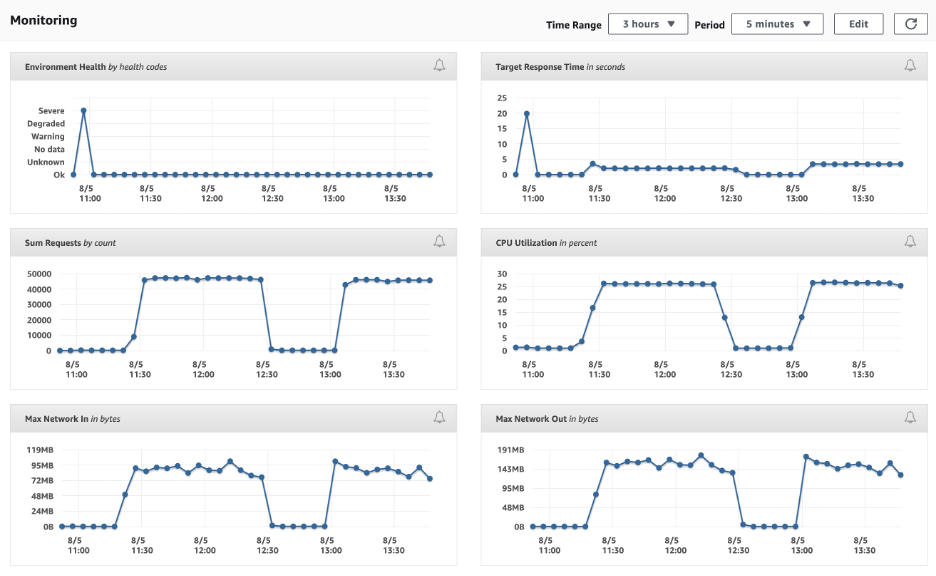
Task: Open the Time Range 3 hours dropdown
Action: [x=648, y=24]
